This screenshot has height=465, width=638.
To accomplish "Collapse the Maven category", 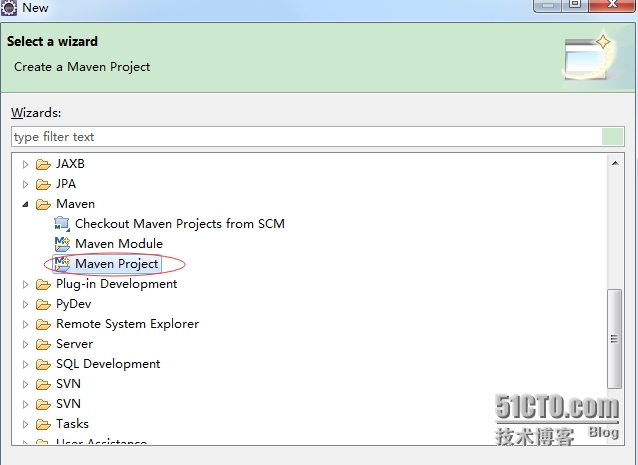I will click(25, 204).
